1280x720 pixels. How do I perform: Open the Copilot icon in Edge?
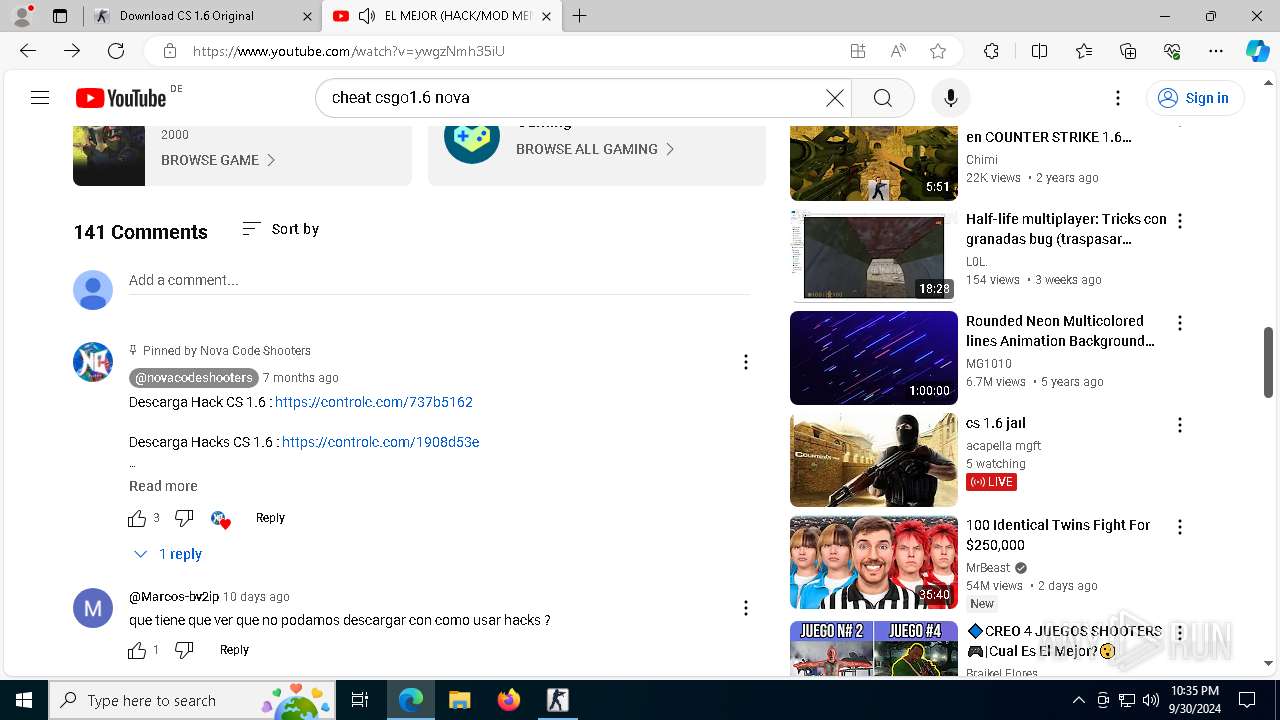coord(1257,51)
